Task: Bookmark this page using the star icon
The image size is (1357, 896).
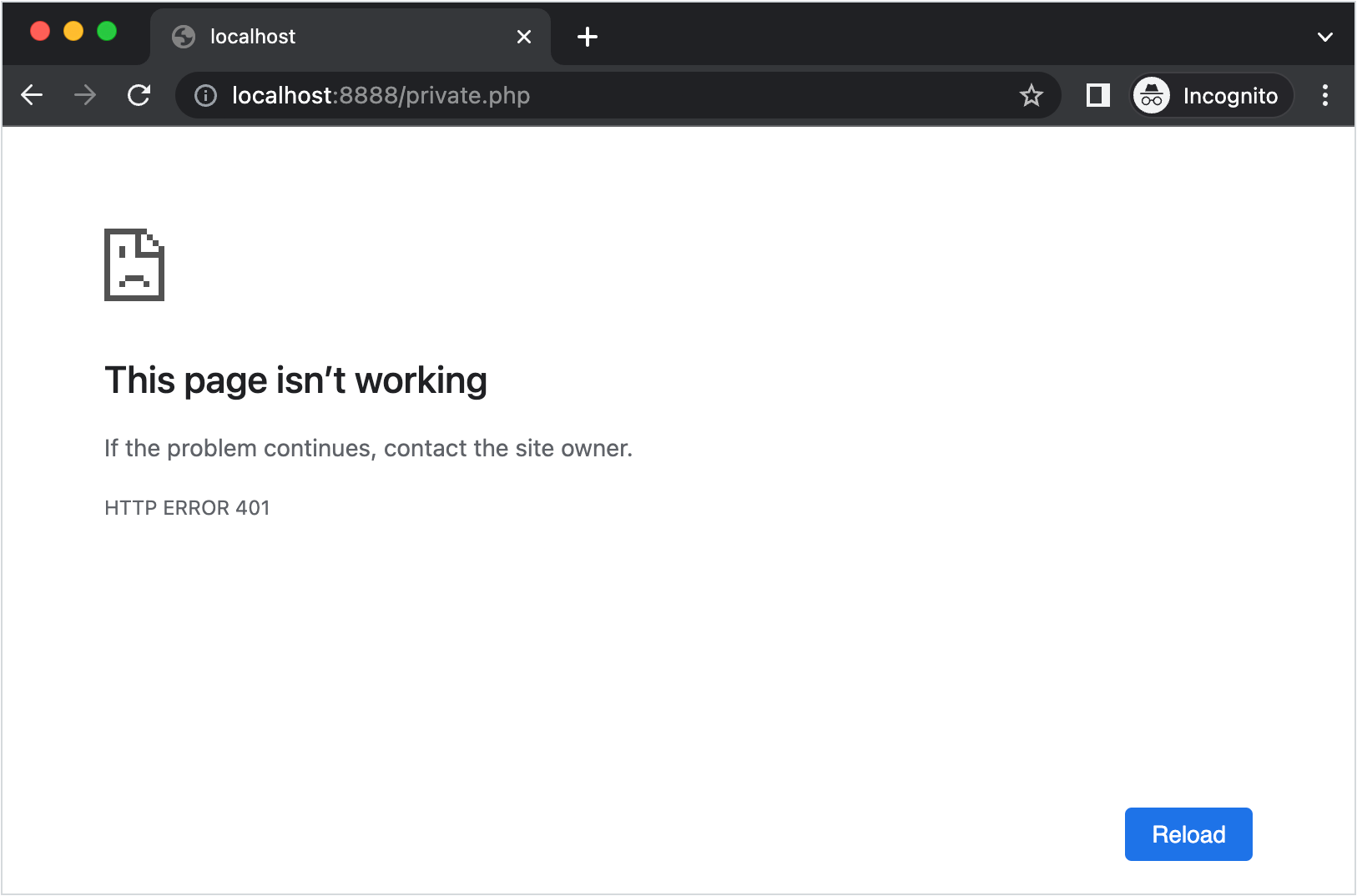Action: [1033, 95]
